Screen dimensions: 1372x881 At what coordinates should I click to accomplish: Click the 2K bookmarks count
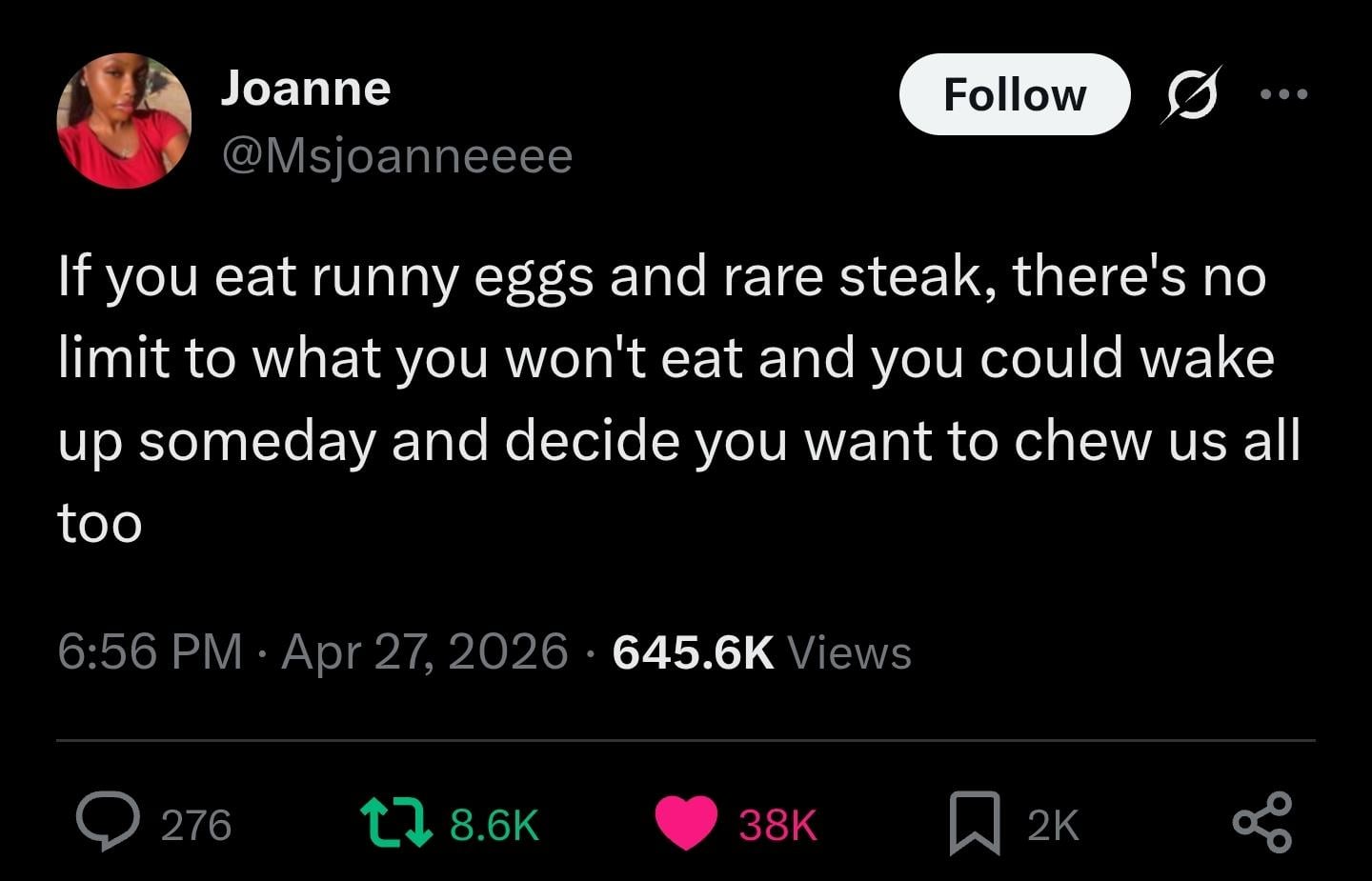click(x=1053, y=825)
